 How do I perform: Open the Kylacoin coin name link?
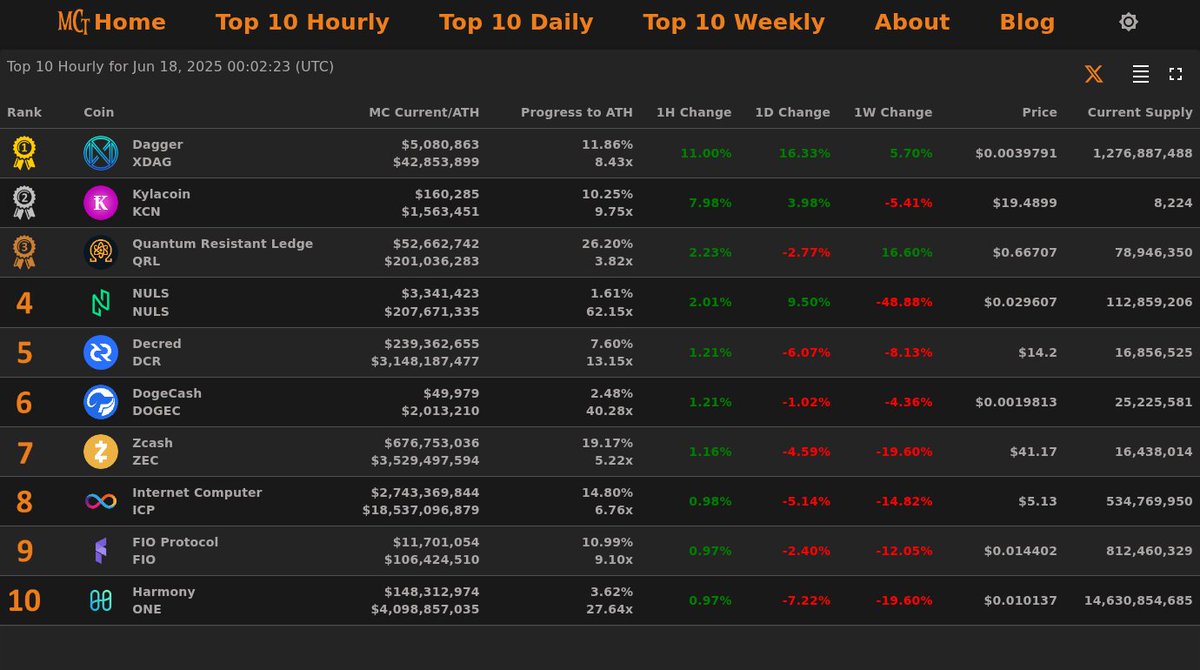click(161, 194)
